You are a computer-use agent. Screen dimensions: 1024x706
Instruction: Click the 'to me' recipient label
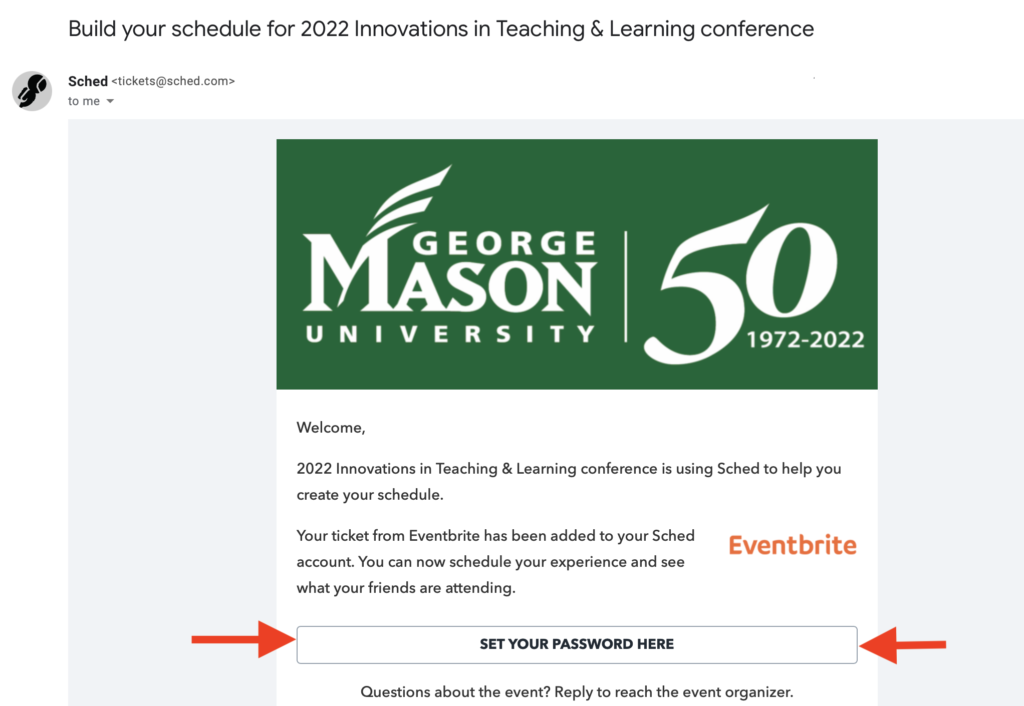pyautogui.click(x=84, y=101)
